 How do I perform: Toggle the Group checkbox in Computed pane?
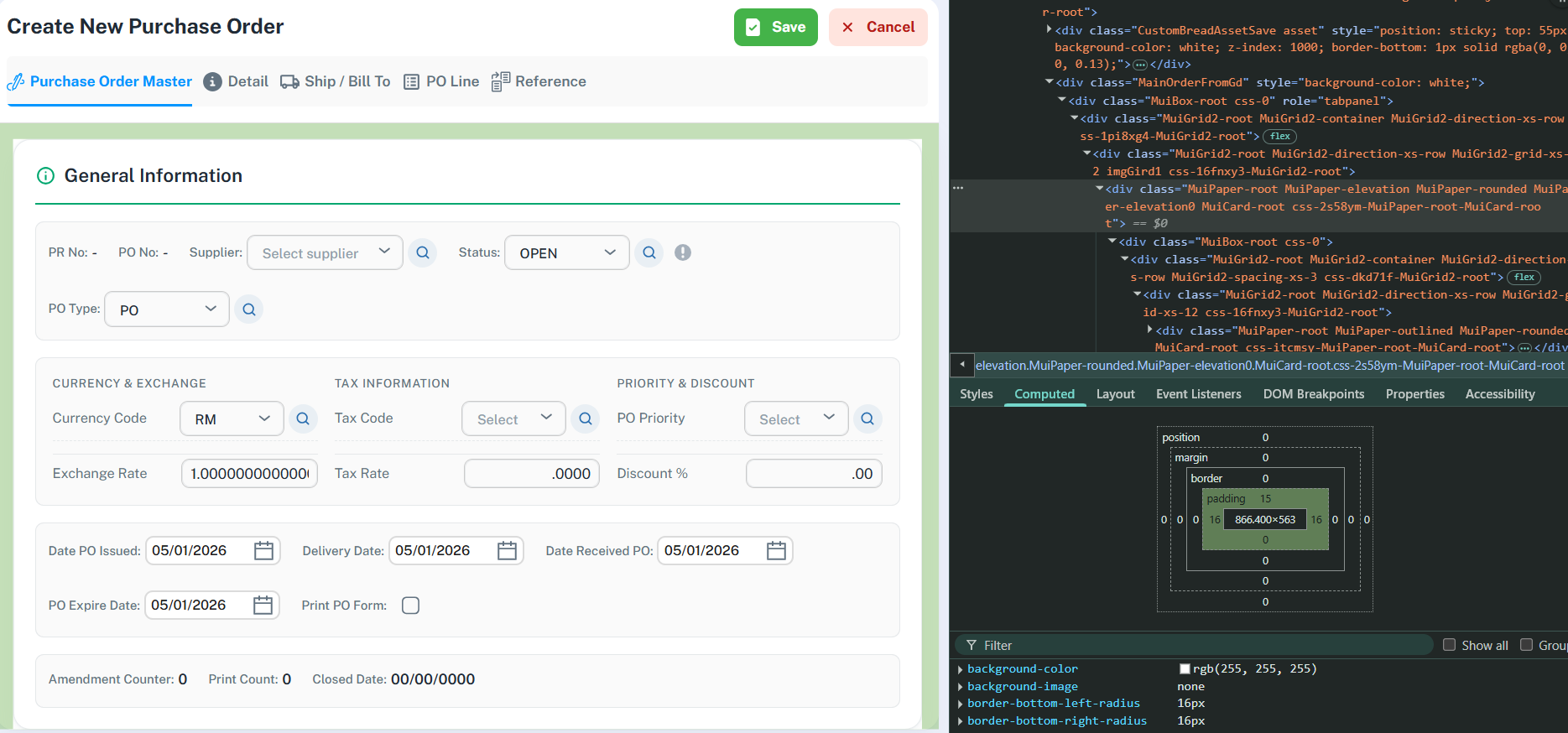[1526, 645]
